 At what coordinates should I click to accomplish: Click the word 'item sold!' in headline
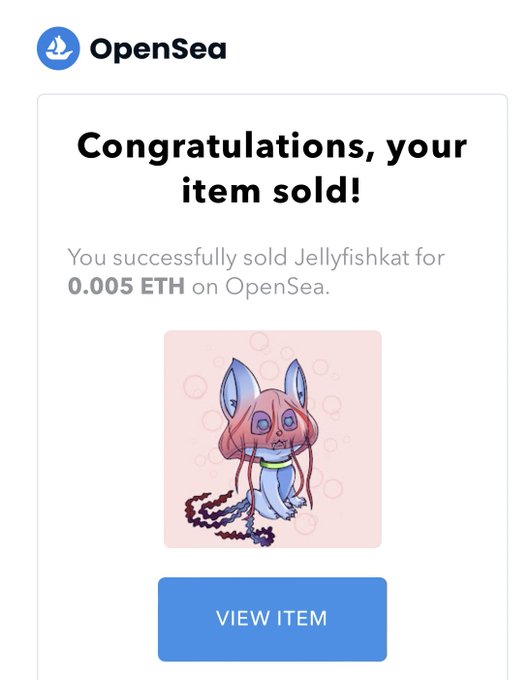pyautogui.click(x=272, y=191)
